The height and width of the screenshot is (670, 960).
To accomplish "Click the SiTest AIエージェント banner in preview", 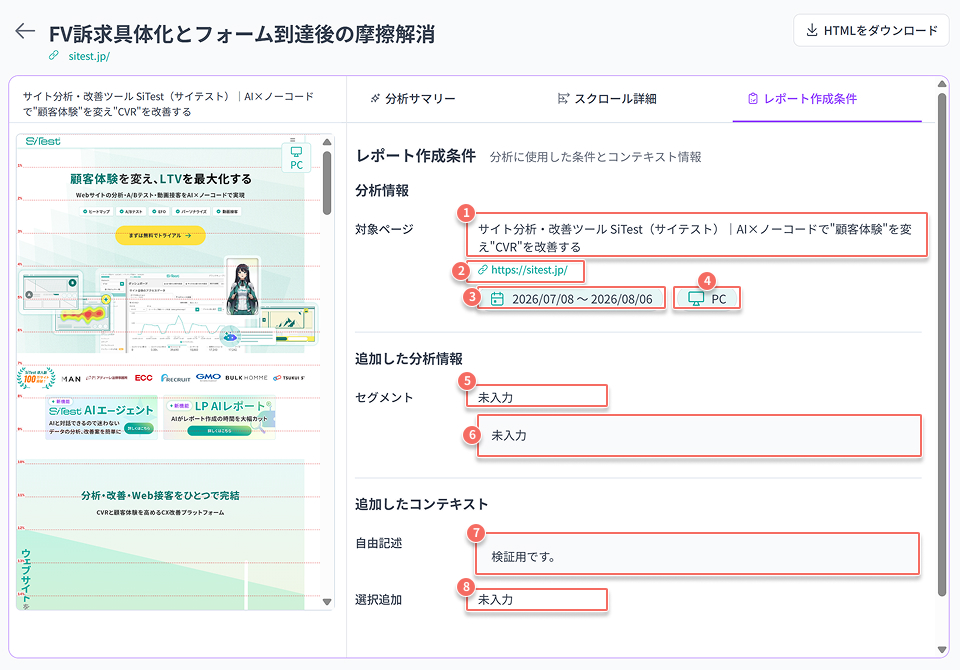I will [102, 418].
